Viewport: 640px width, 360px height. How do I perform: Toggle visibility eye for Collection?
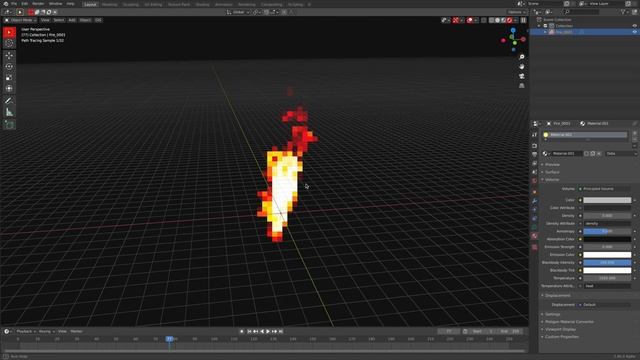point(634,26)
